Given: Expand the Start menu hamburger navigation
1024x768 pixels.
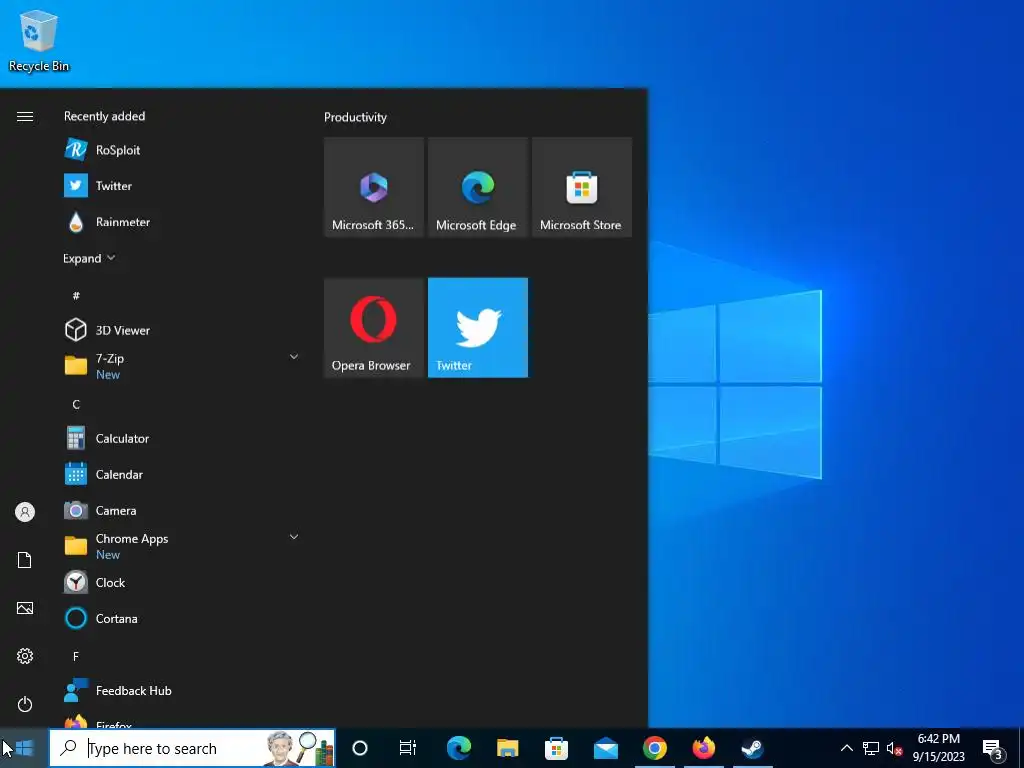Looking at the screenshot, I should [x=25, y=116].
